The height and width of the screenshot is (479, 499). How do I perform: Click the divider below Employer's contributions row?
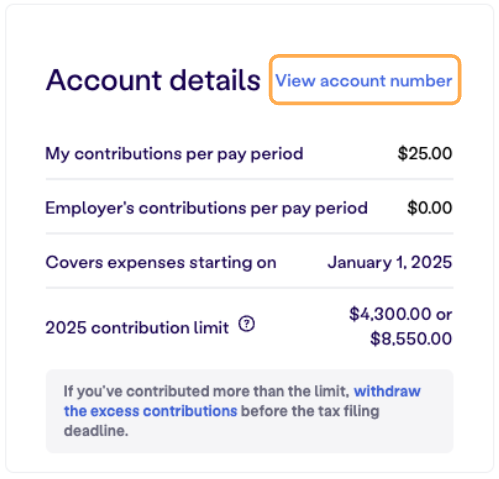point(249,233)
